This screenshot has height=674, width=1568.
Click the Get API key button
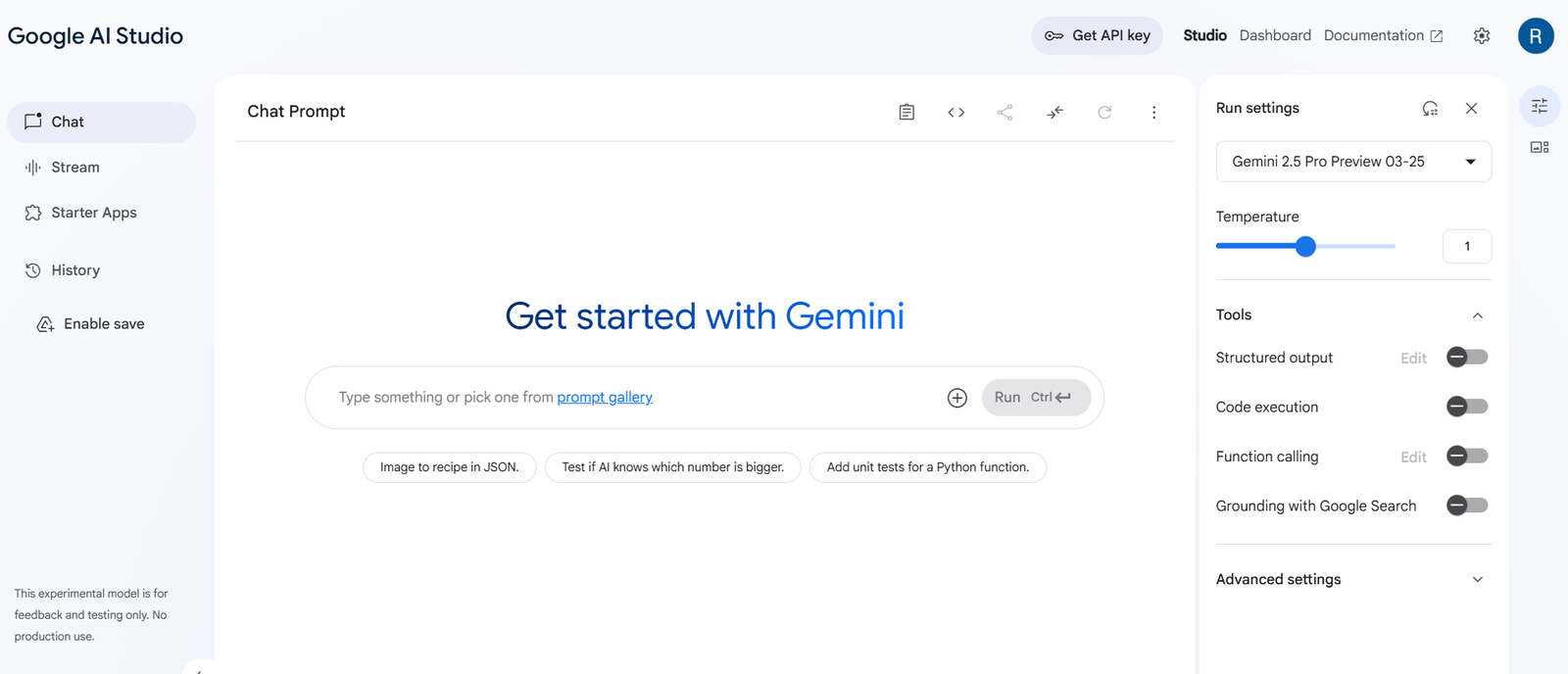pyautogui.click(x=1097, y=35)
